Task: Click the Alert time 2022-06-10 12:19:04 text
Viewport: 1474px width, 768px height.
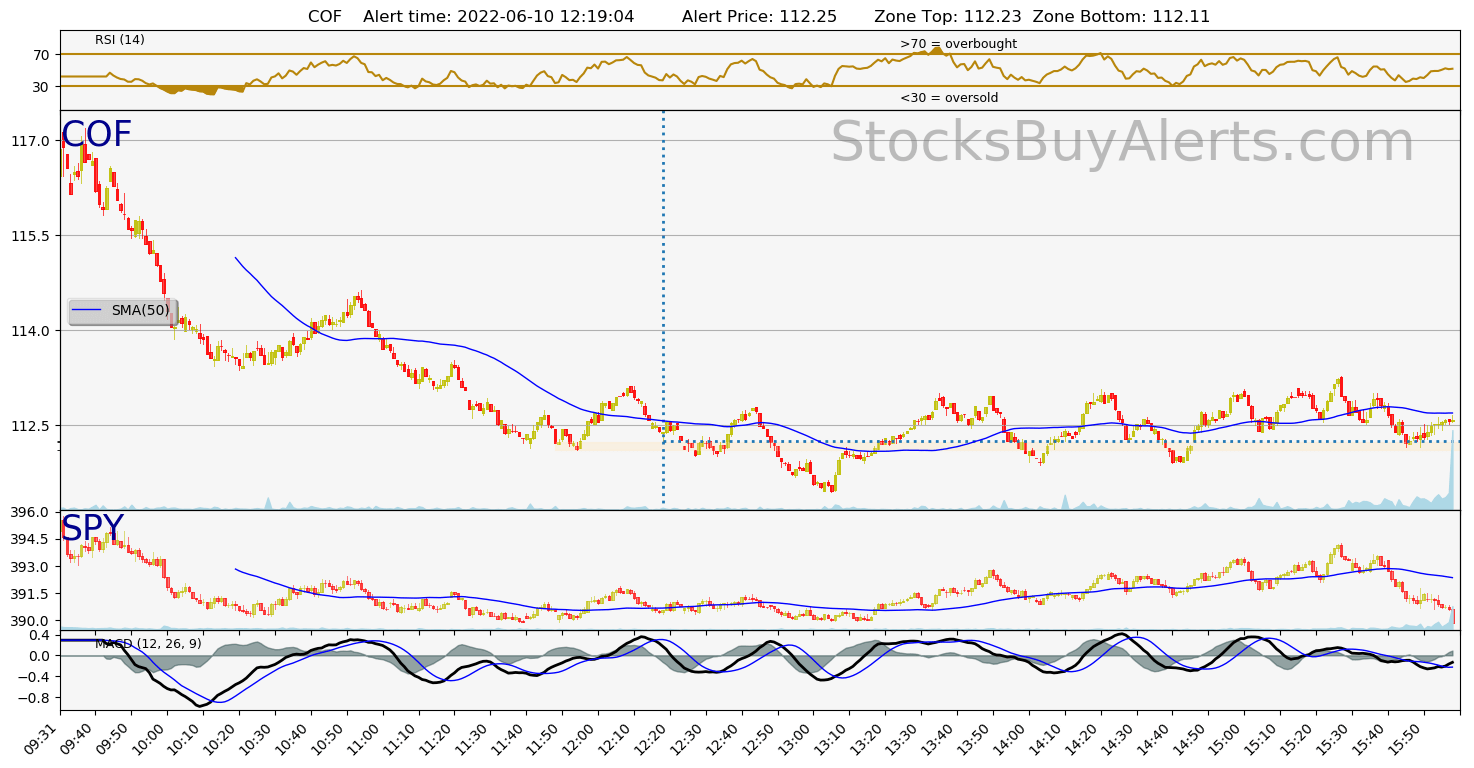Action: pos(498,16)
